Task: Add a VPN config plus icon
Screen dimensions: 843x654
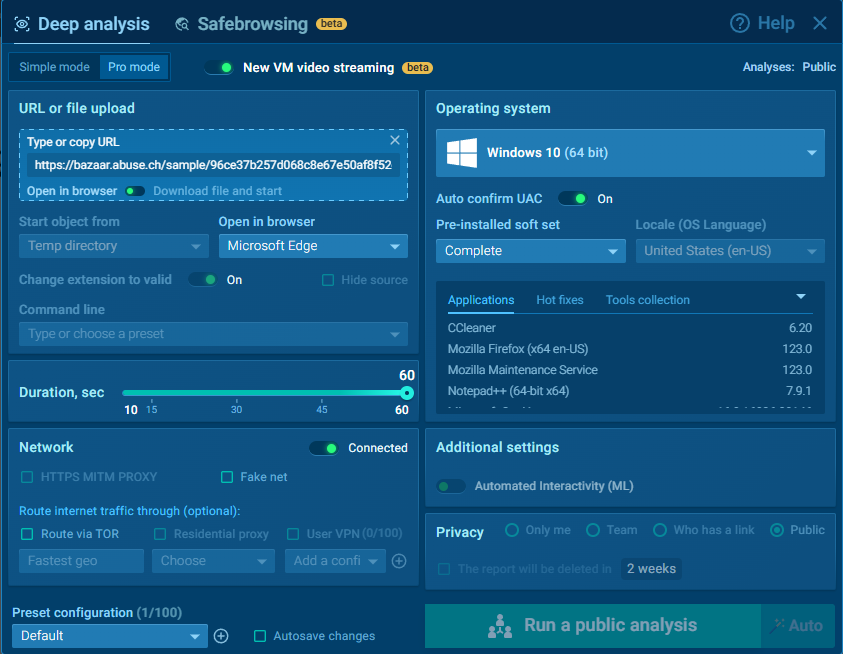Action: (399, 561)
